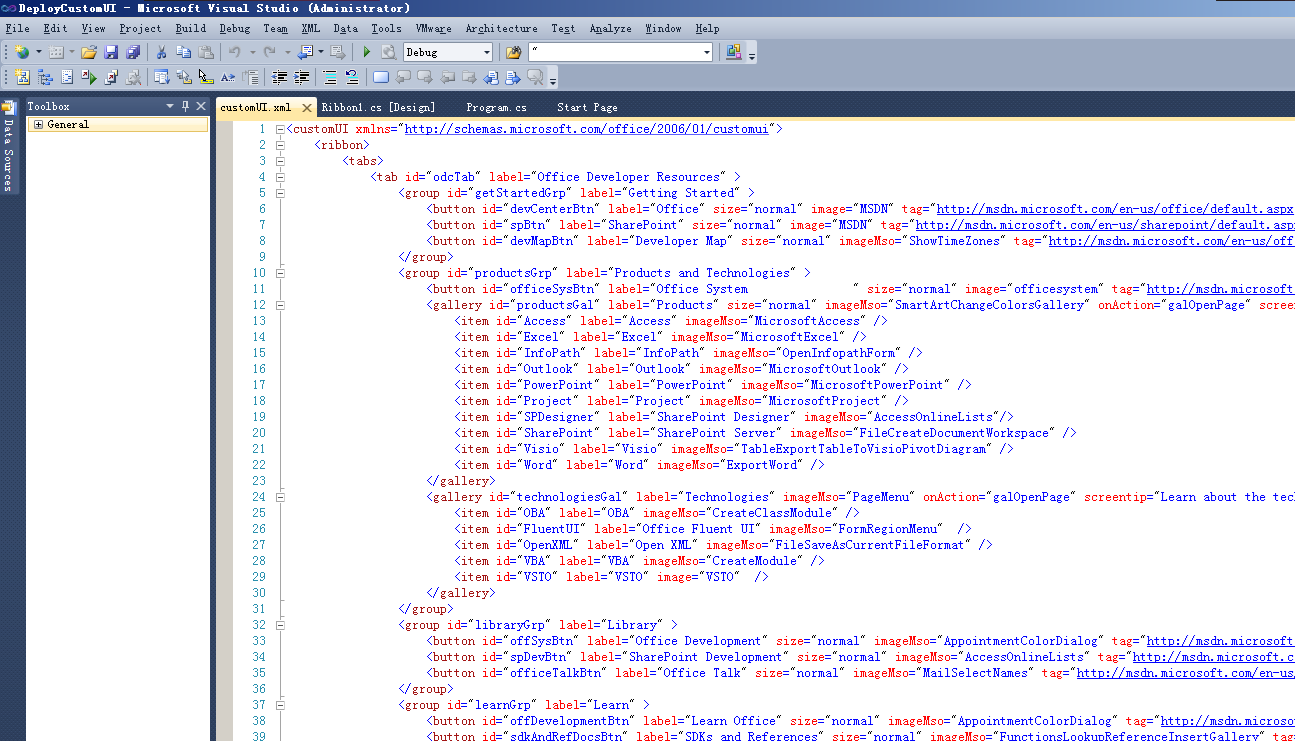This screenshot has height=741, width=1295.
Task: Open the New Project dropdown arrow
Action: 39,52
